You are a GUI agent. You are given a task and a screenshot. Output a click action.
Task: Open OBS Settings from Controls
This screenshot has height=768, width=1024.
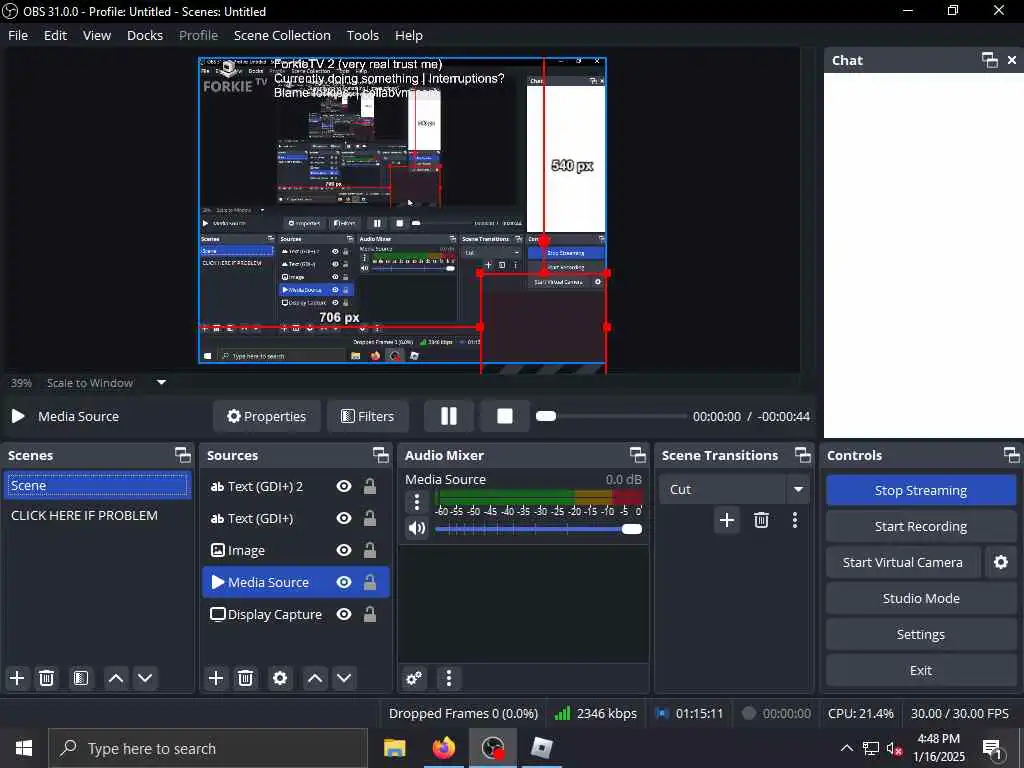coord(921,634)
